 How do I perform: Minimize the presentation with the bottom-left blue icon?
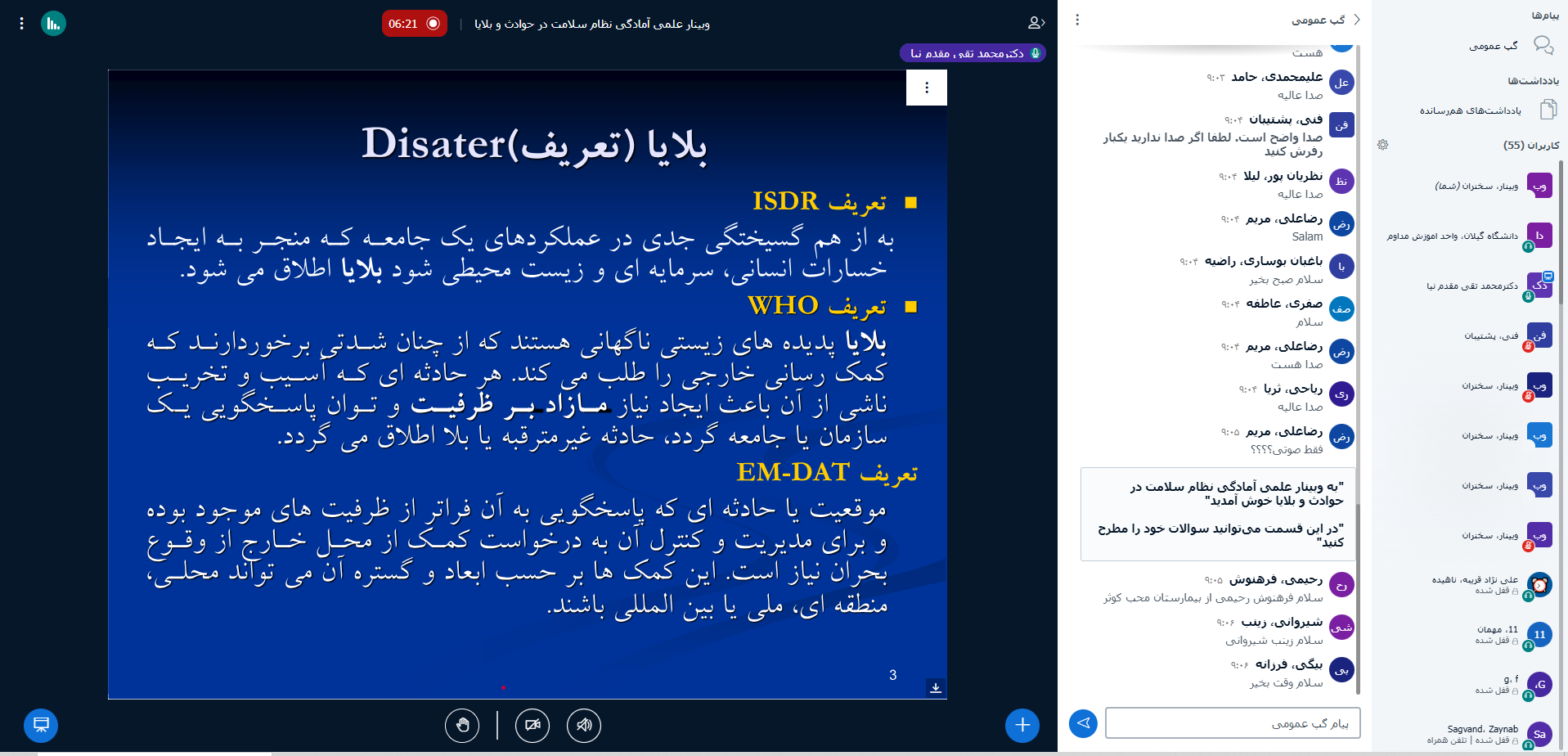click(x=41, y=725)
